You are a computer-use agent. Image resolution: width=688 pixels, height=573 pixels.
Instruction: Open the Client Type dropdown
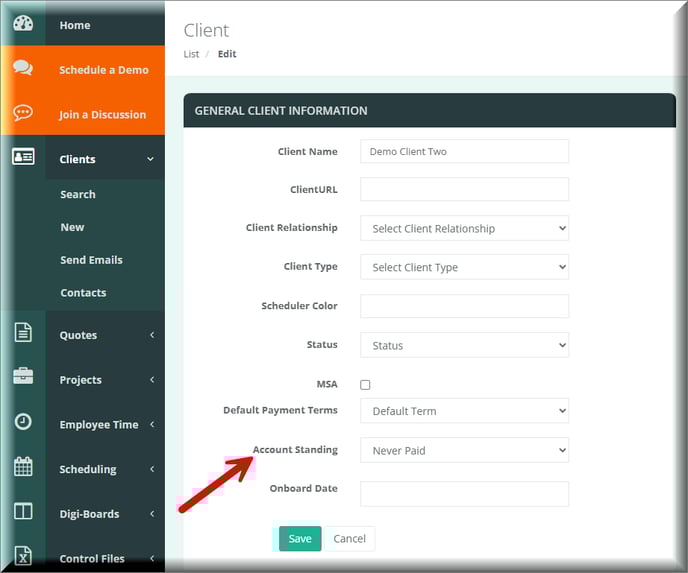[x=464, y=267]
